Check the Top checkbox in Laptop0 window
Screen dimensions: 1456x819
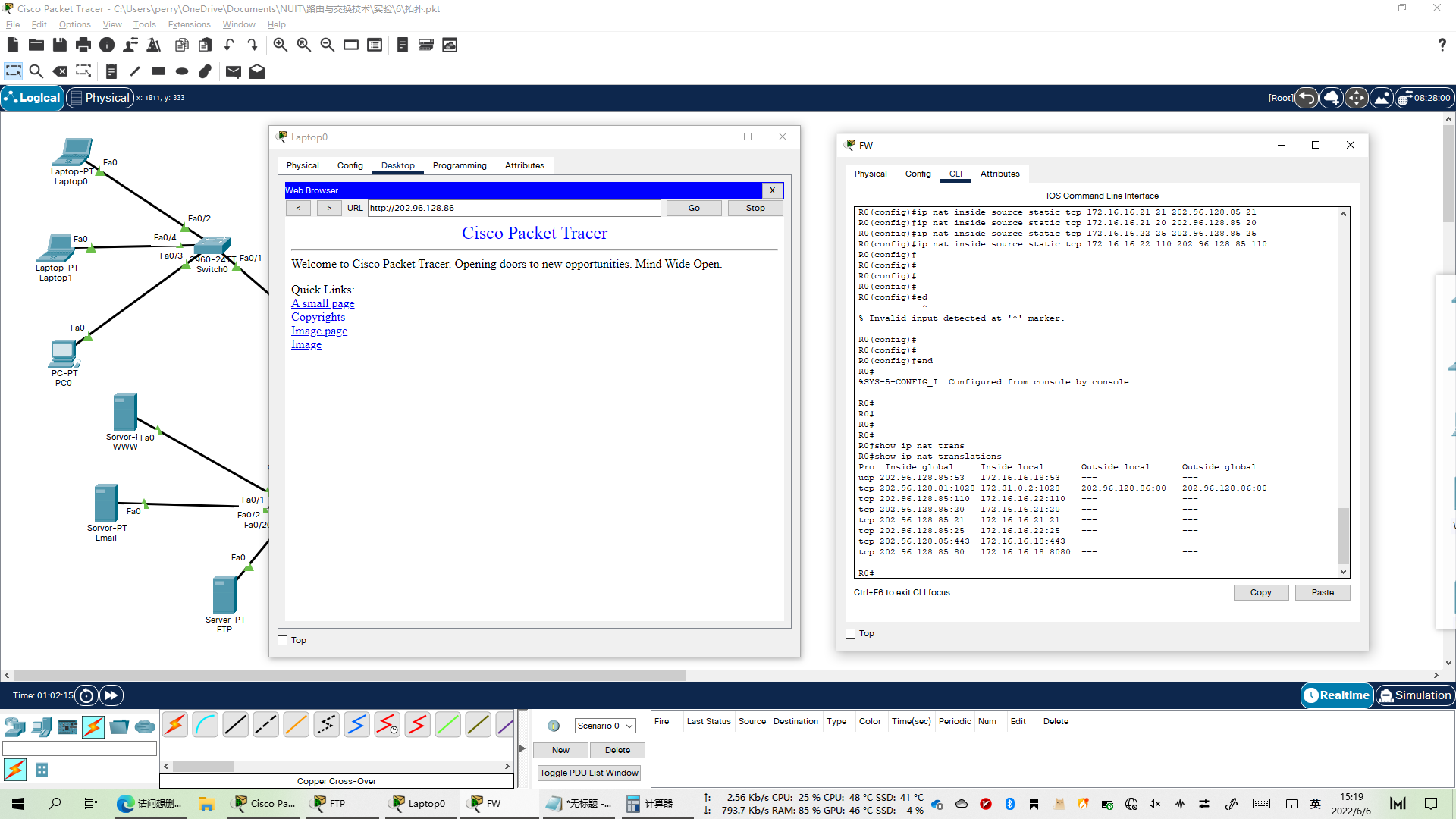coord(283,641)
